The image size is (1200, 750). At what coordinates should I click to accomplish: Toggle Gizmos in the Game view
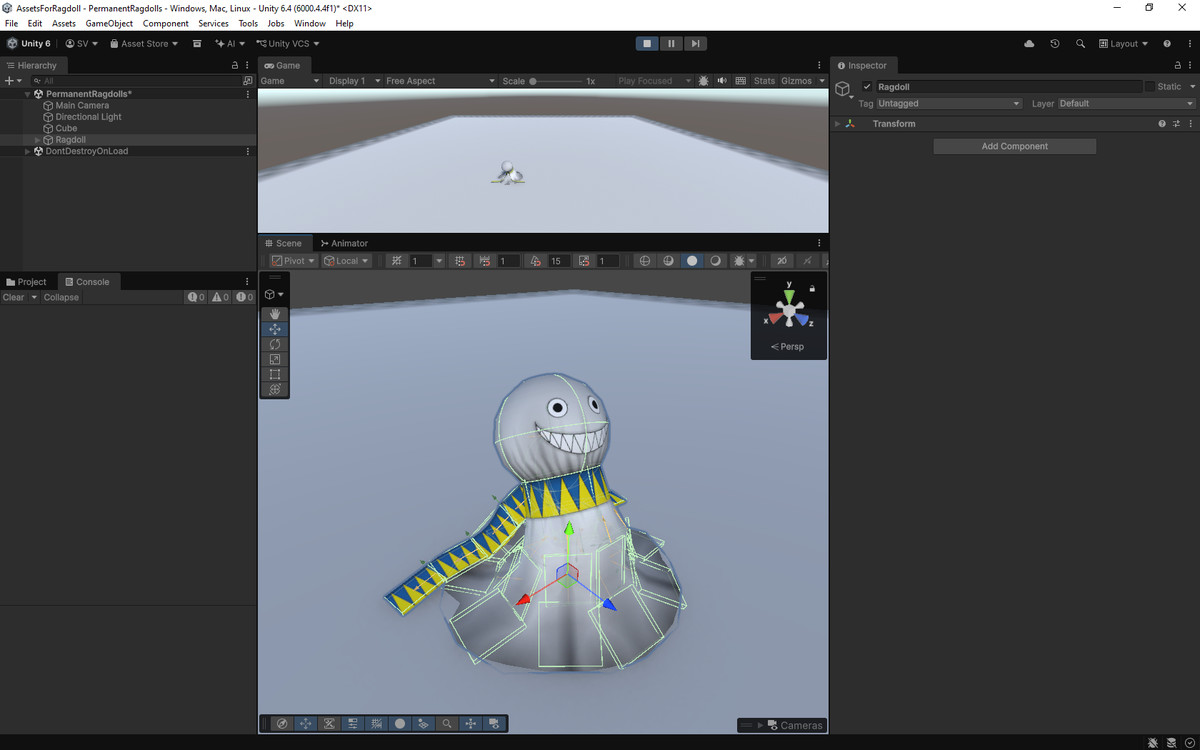(797, 81)
